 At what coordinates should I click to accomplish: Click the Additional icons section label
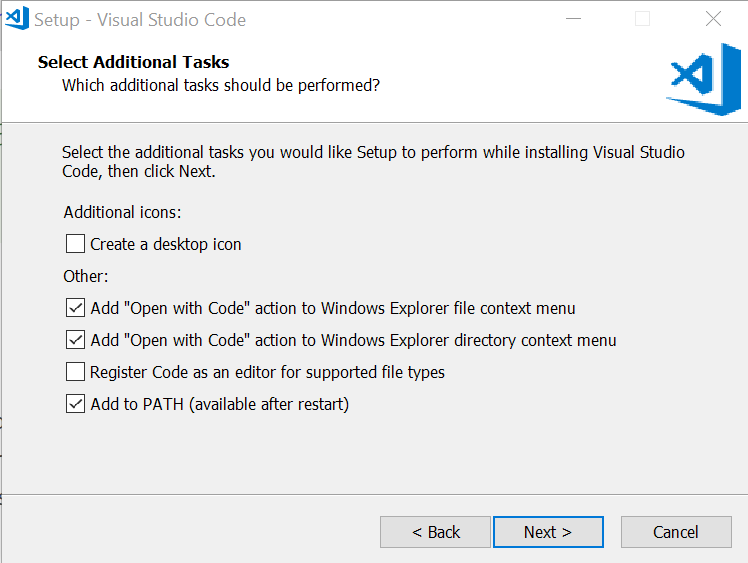click(123, 212)
